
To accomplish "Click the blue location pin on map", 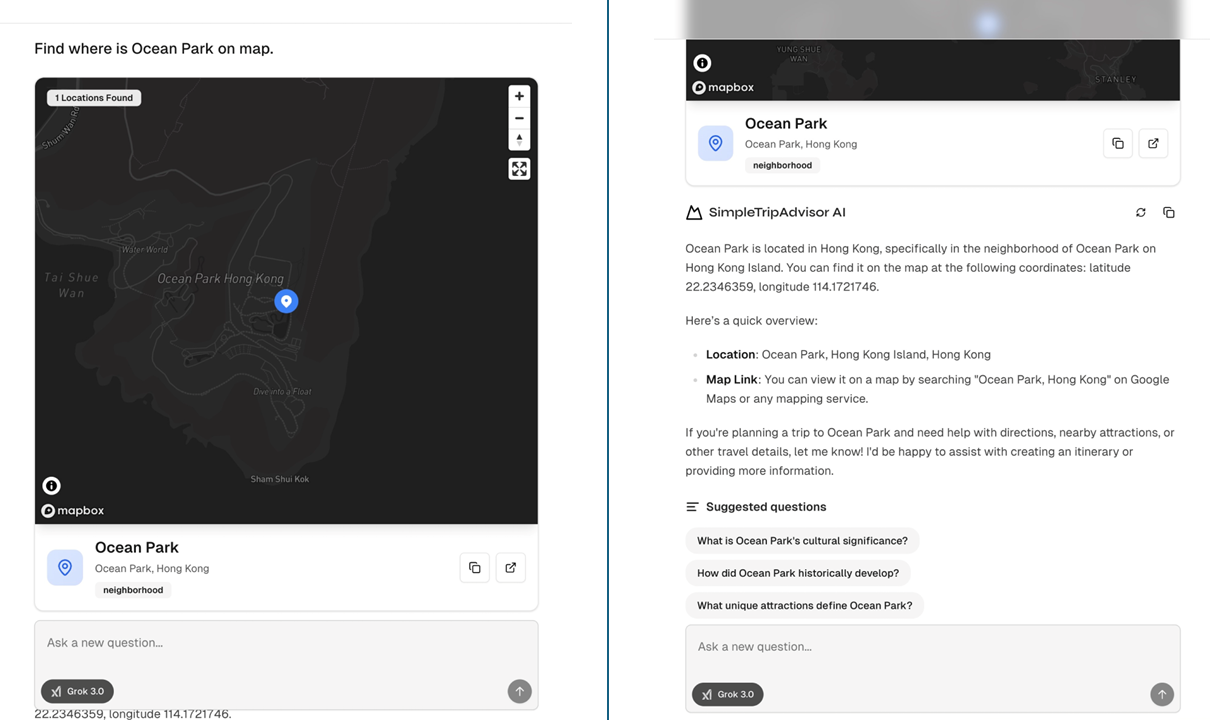I will pos(286,301).
